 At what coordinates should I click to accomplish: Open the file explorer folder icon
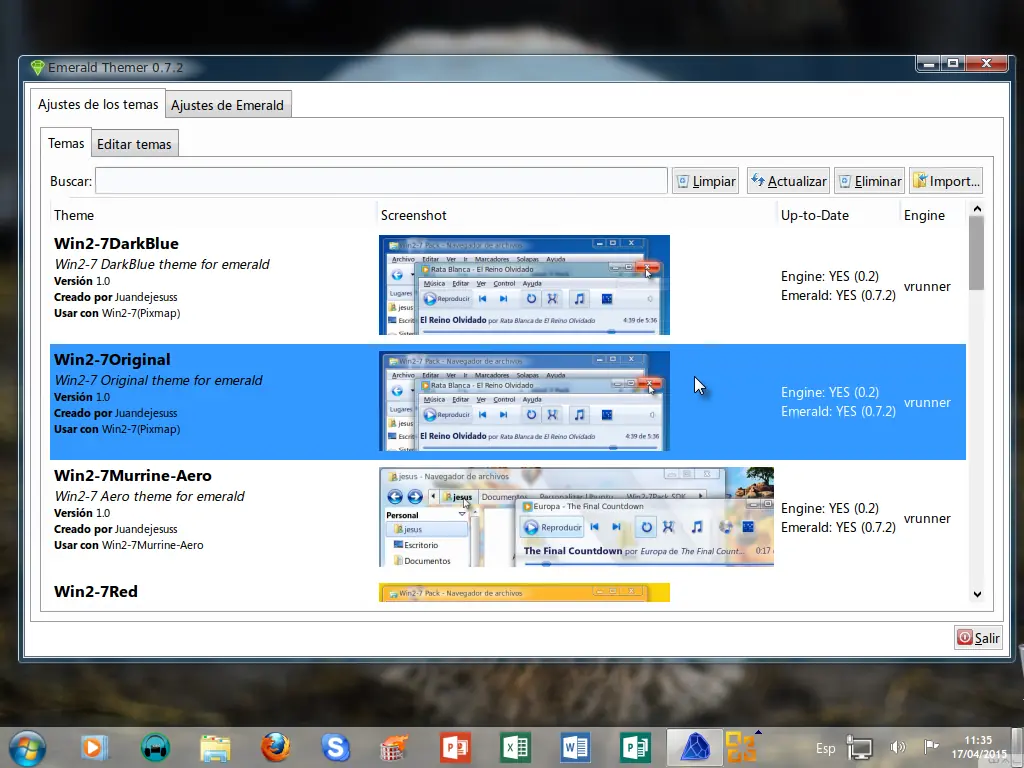pos(215,748)
